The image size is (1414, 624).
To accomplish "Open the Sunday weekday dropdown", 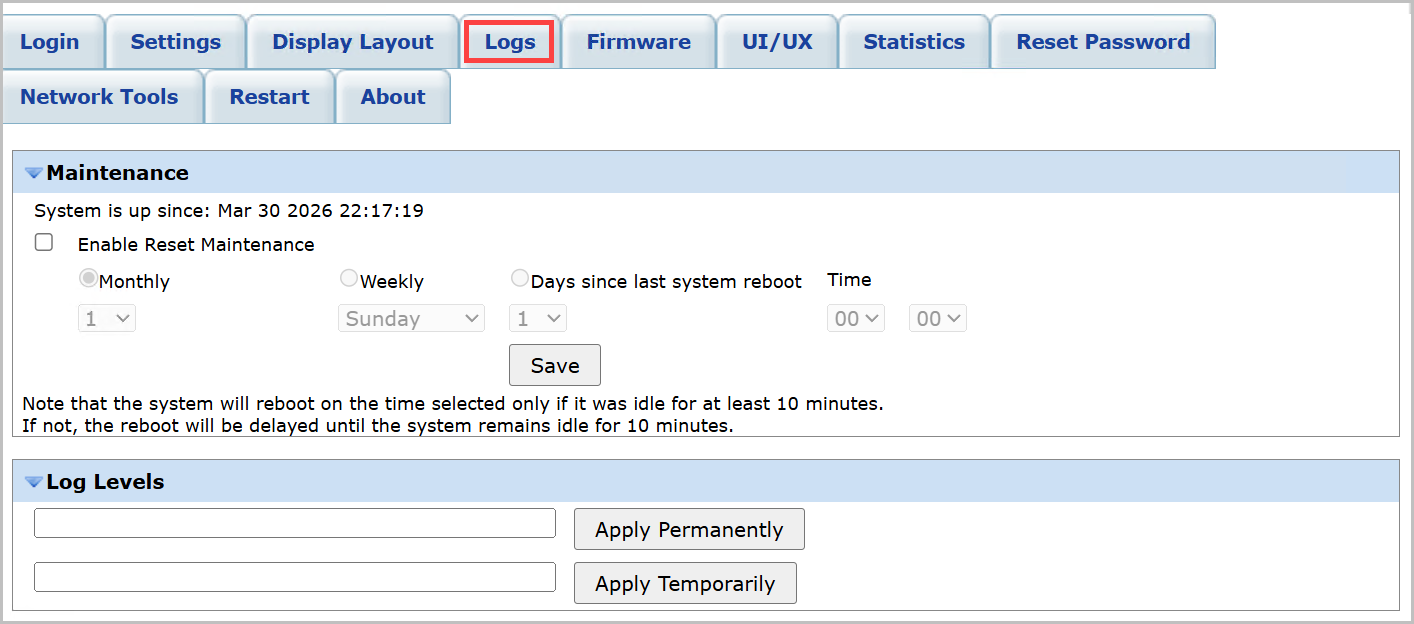I will [411, 319].
